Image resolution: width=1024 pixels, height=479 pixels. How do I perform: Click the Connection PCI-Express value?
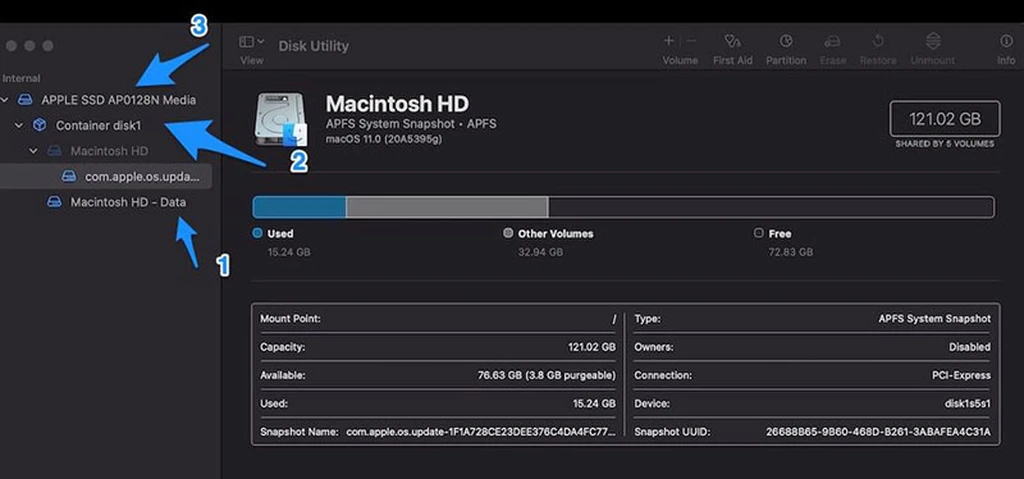pyautogui.click(x=961, y=375)
